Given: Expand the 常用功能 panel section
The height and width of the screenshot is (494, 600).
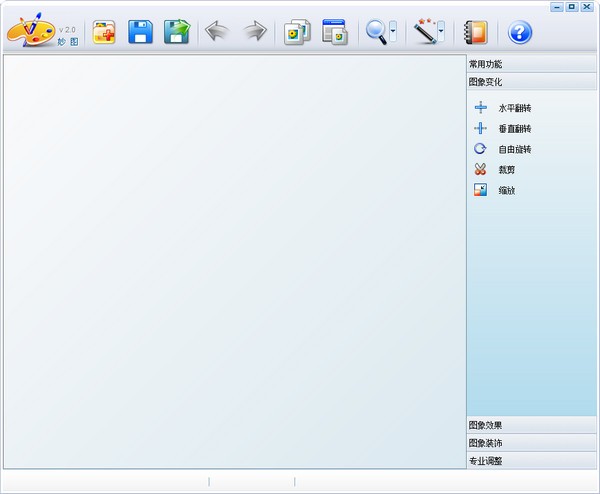Looking at the screenshot, I should (x=531, y=64).
